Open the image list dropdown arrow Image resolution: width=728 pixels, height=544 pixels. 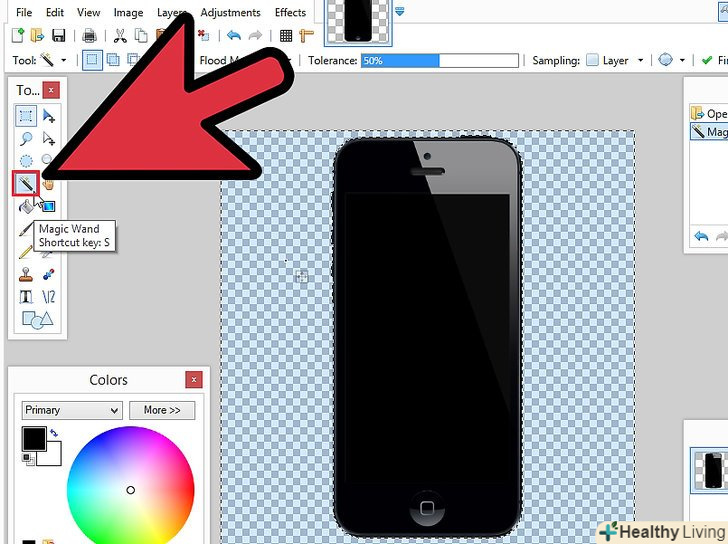(x=399, y=11)
